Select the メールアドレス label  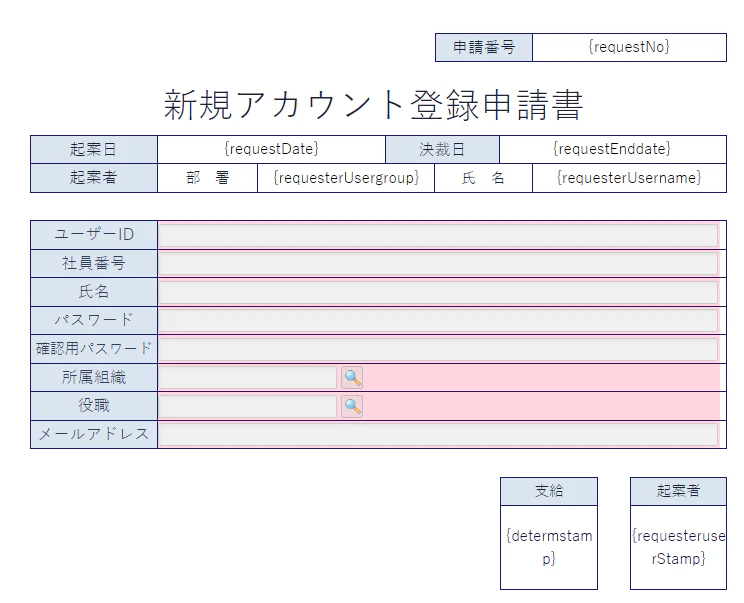tap(94, 435)
